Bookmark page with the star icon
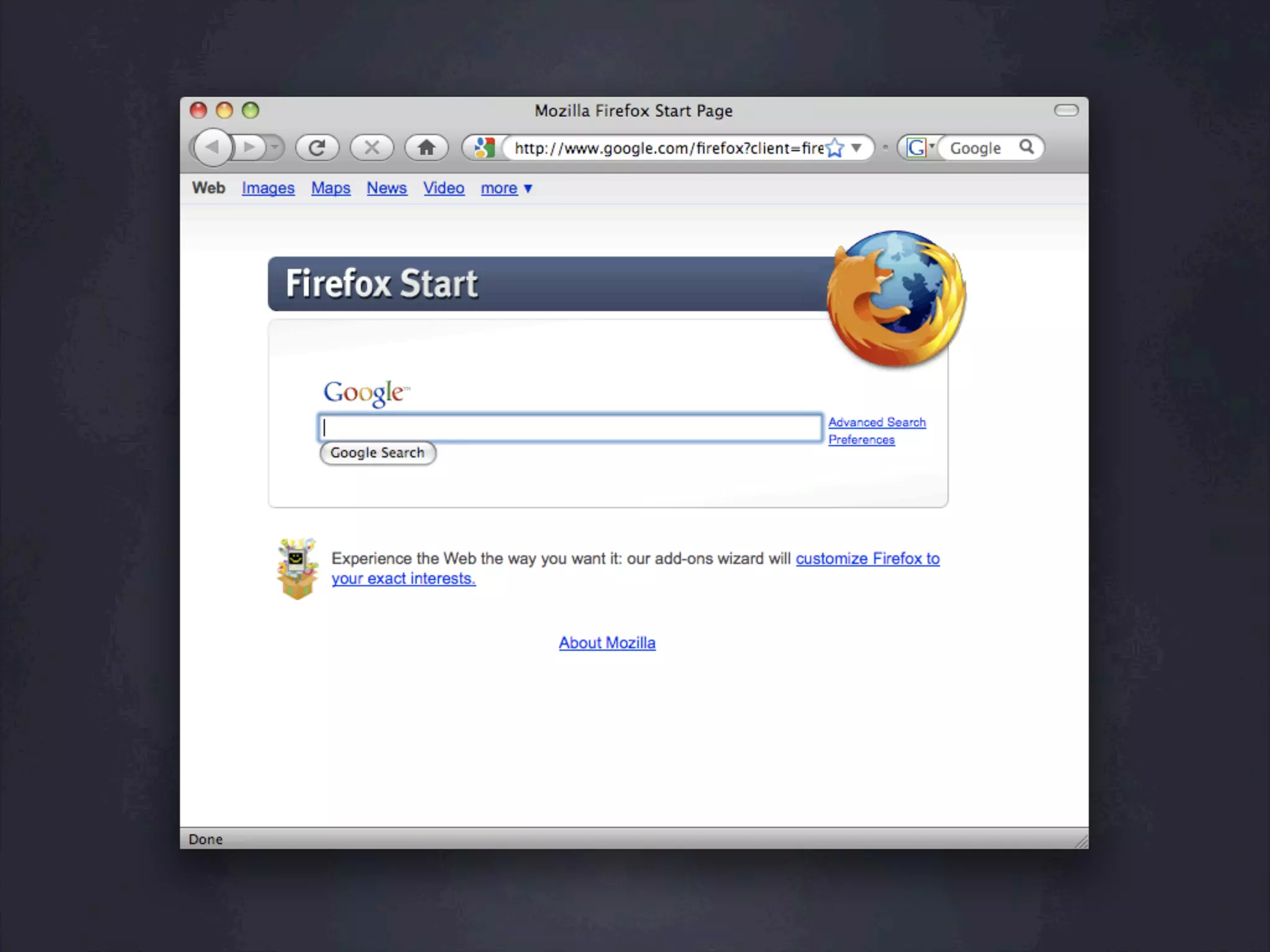The height and width of the screenshot is (952, 1270). coord(835,148)
